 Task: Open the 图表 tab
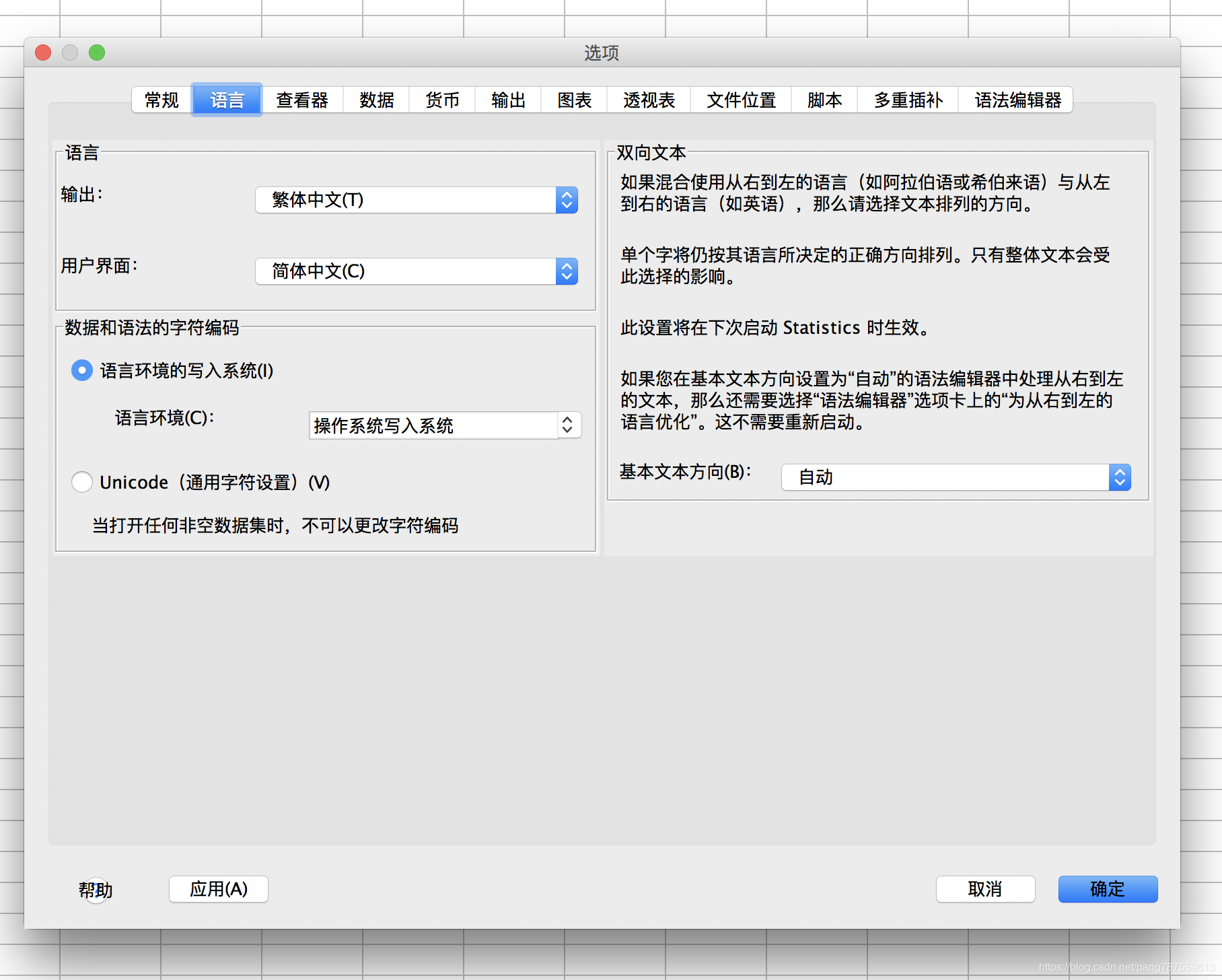click(574, 100)
